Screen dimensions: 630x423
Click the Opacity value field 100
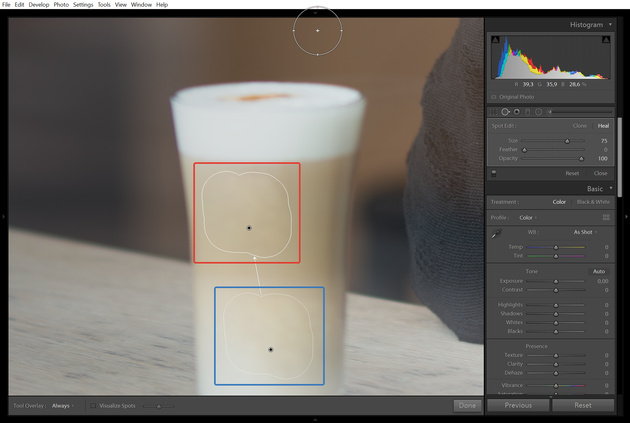tap(603, 159)
